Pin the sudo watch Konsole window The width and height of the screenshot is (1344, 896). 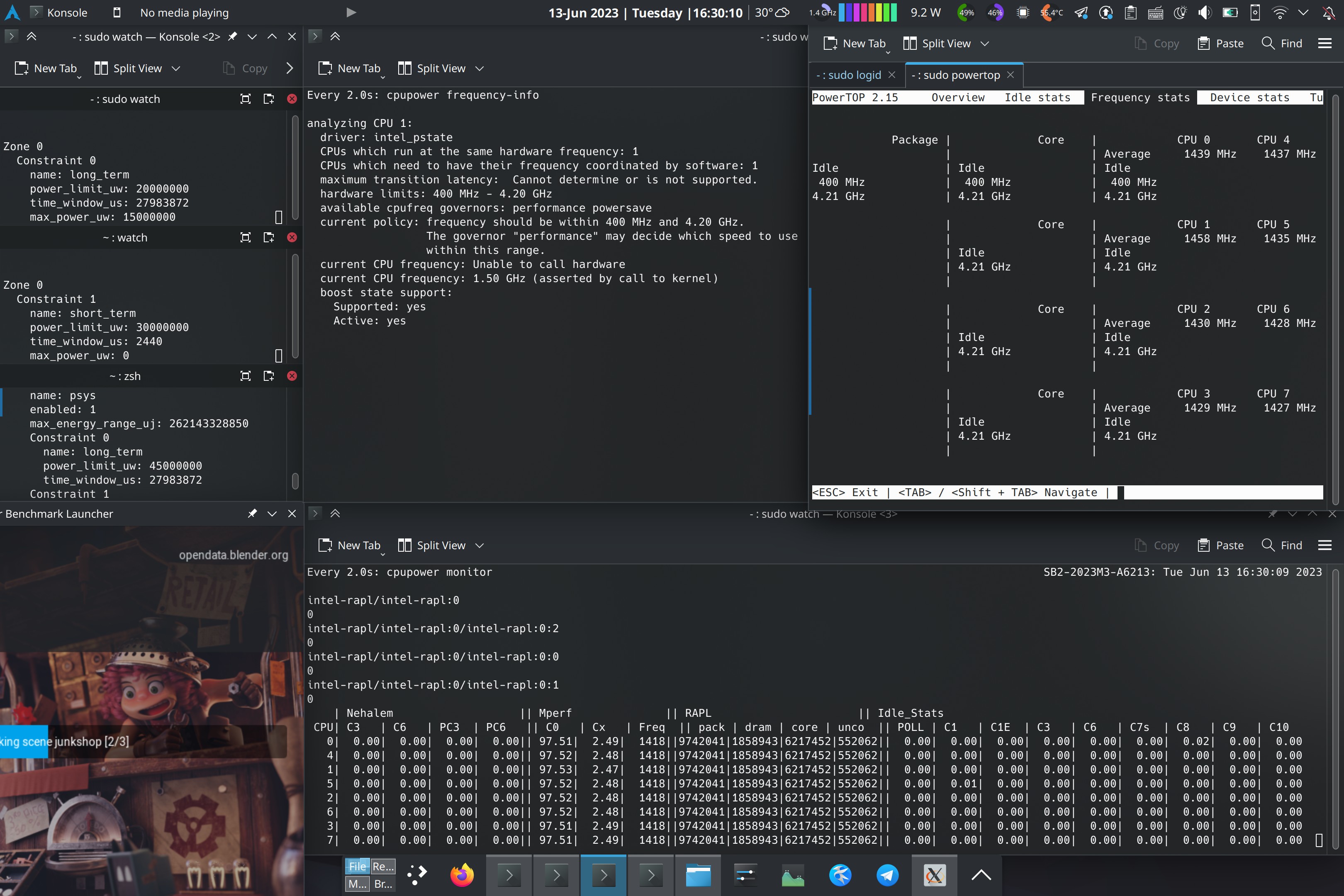click(232, 36)
